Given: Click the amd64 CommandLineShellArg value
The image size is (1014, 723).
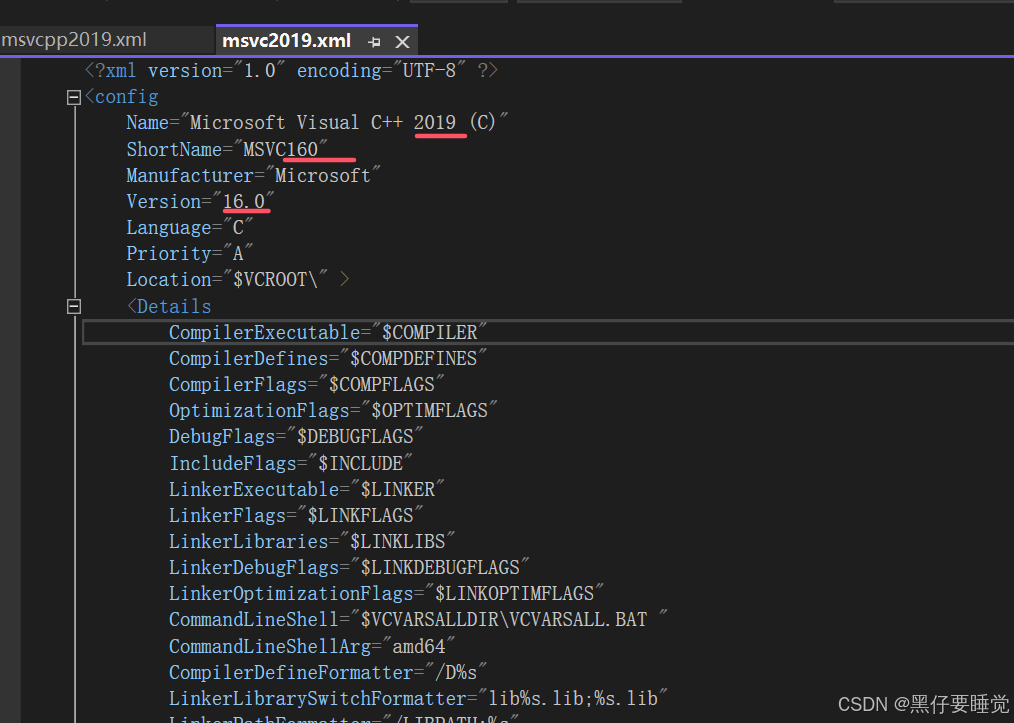Looking at the screenshot, I should point(419,645).
